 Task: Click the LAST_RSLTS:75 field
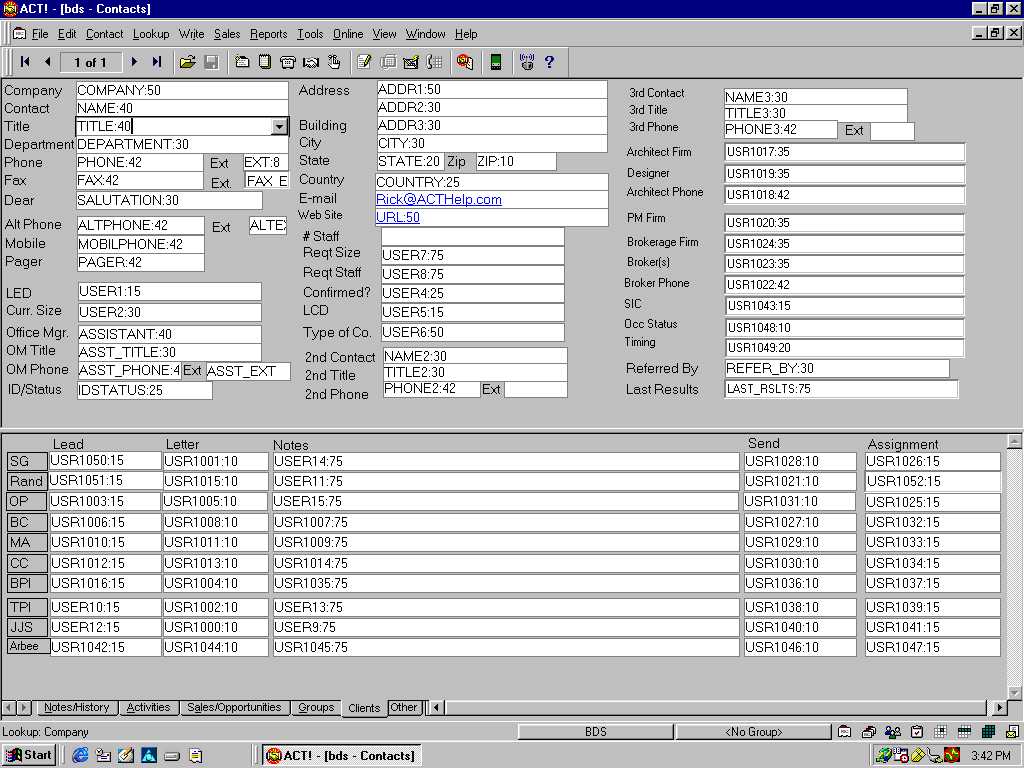(841, 389)
